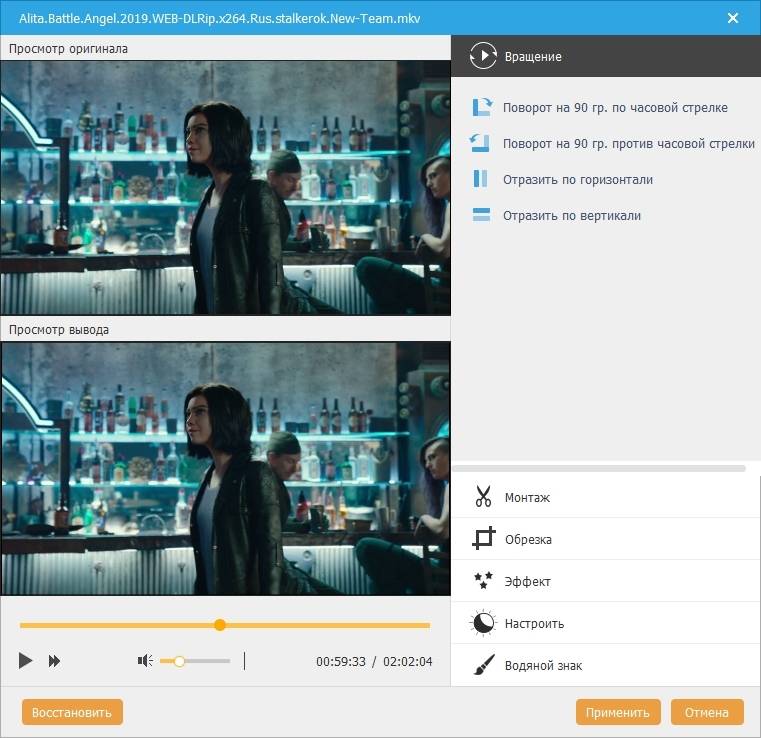Switch to the Настроить section
This screenshot has width=761, height=738.
pos(606,623)
